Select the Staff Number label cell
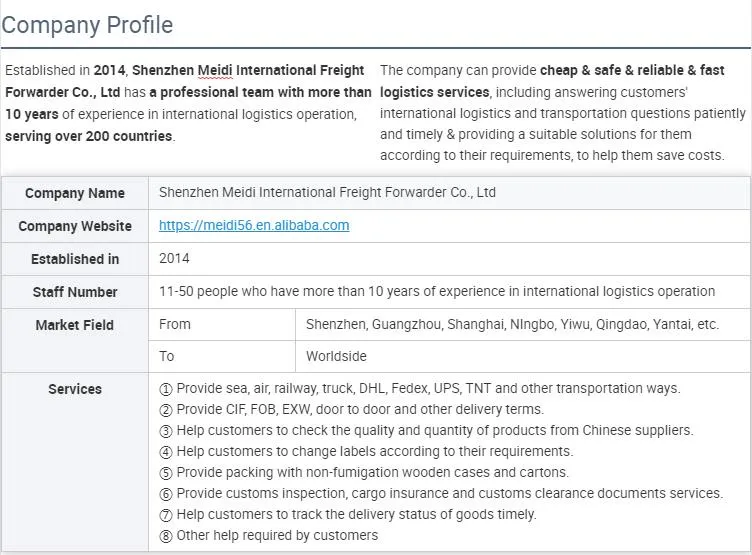This screenshot has width=752, height=555. coord(75,292)
